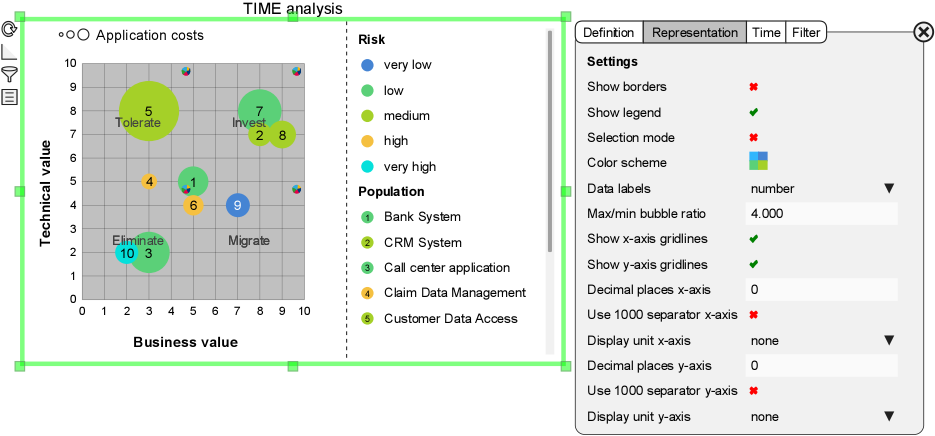Click the pie icon in the Invest quadrant
This screenshot has height=436, width=935.
point(297,71)
